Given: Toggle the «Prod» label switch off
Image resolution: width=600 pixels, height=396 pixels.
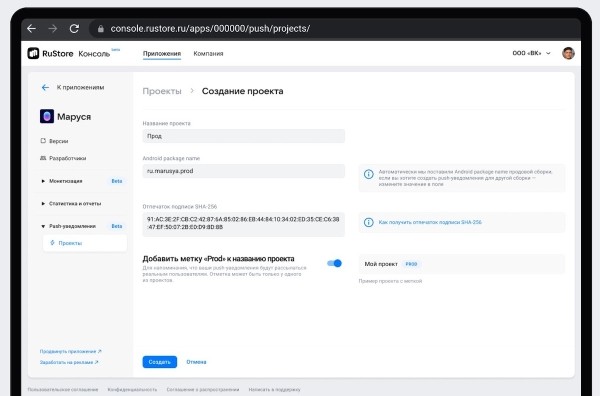Looking at the screenshot, I should tap(334, 263).
